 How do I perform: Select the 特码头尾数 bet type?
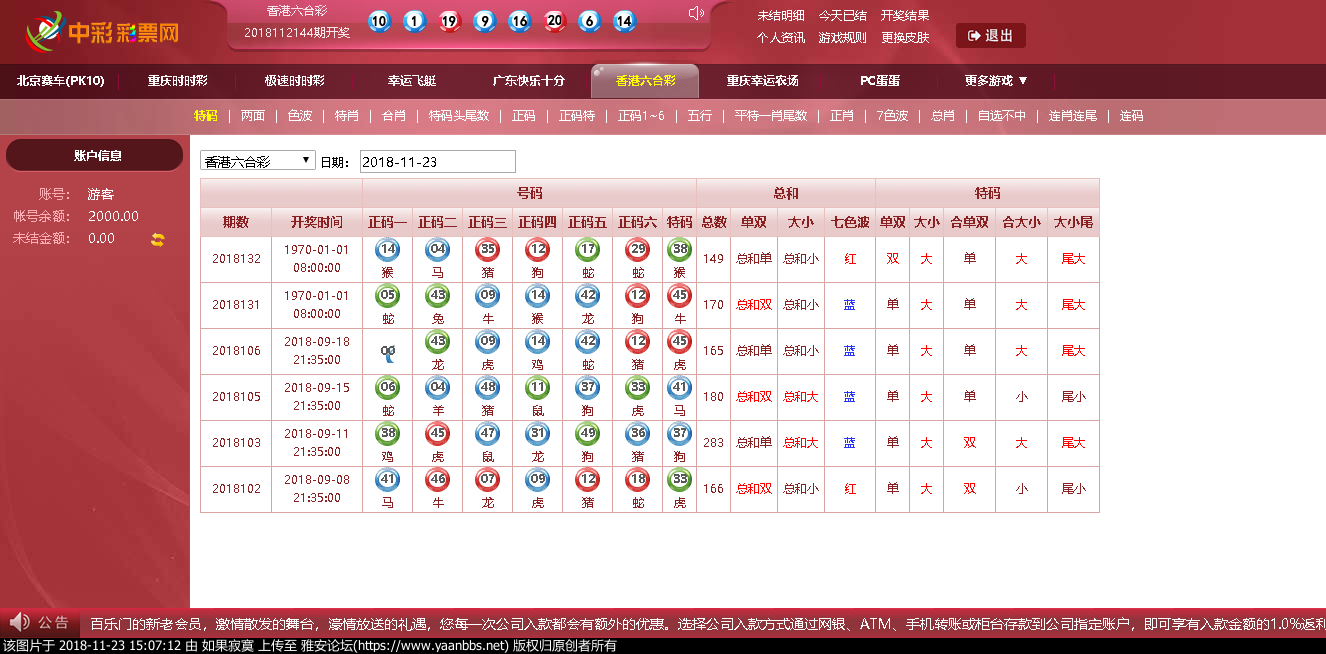[x=459, y=116]
